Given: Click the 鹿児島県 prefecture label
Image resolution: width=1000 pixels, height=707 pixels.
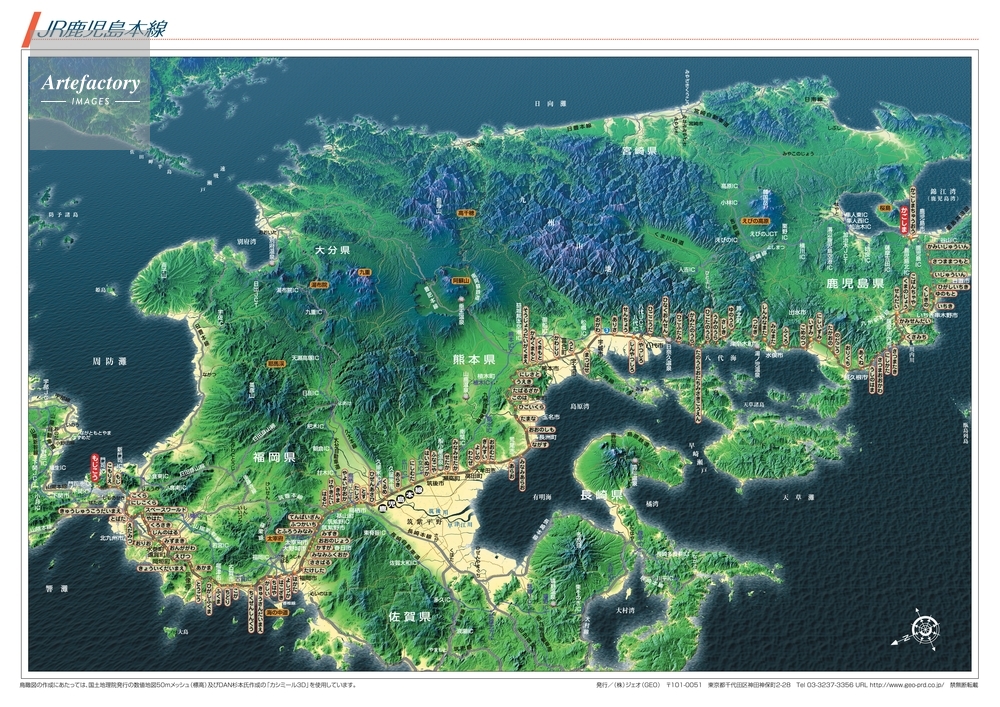Looking at the screenshot, I should tap(855, 284).
